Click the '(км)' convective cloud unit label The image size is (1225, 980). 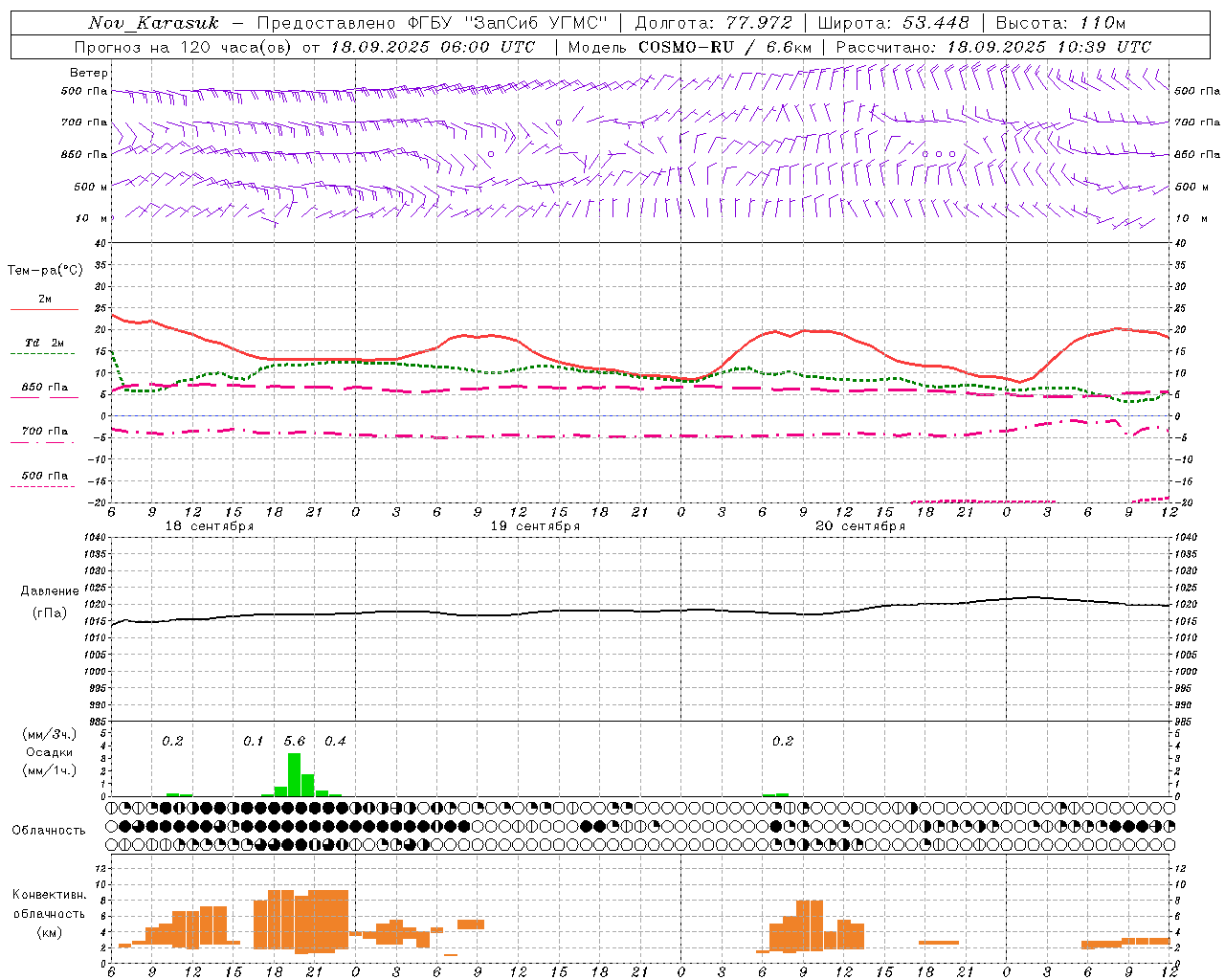coord(50,932)
